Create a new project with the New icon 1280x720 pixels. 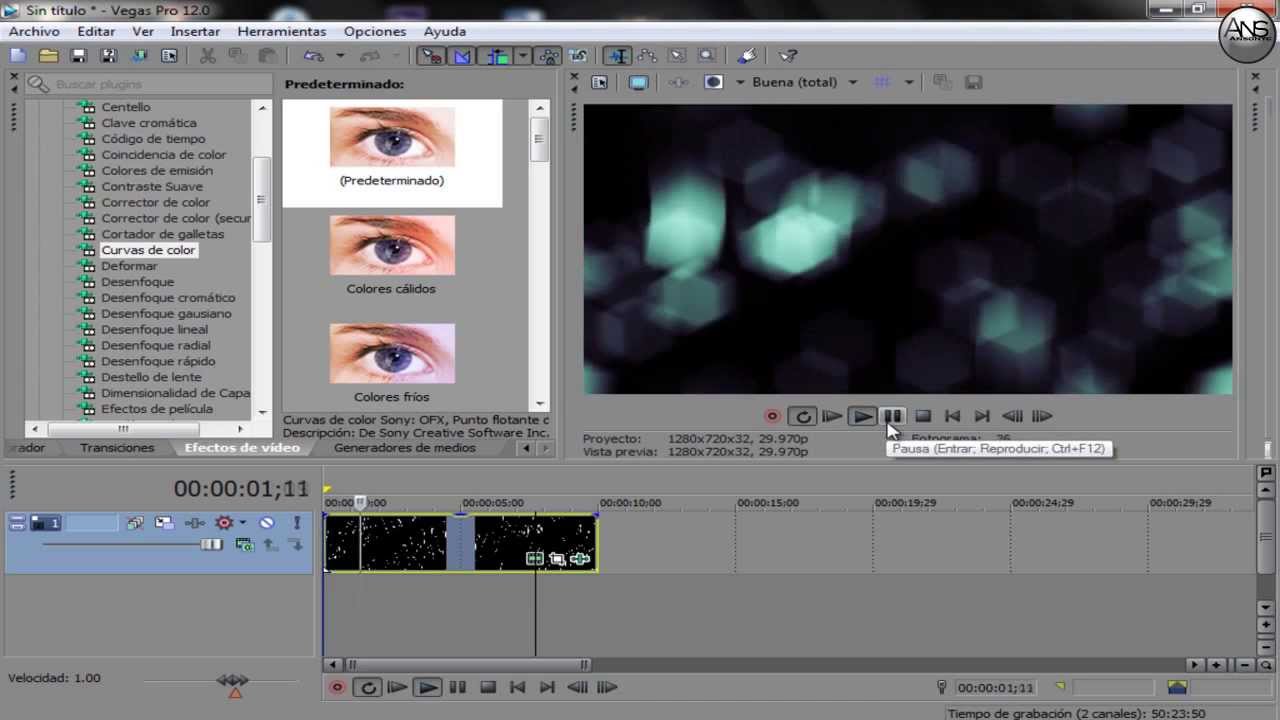(18, 56)
